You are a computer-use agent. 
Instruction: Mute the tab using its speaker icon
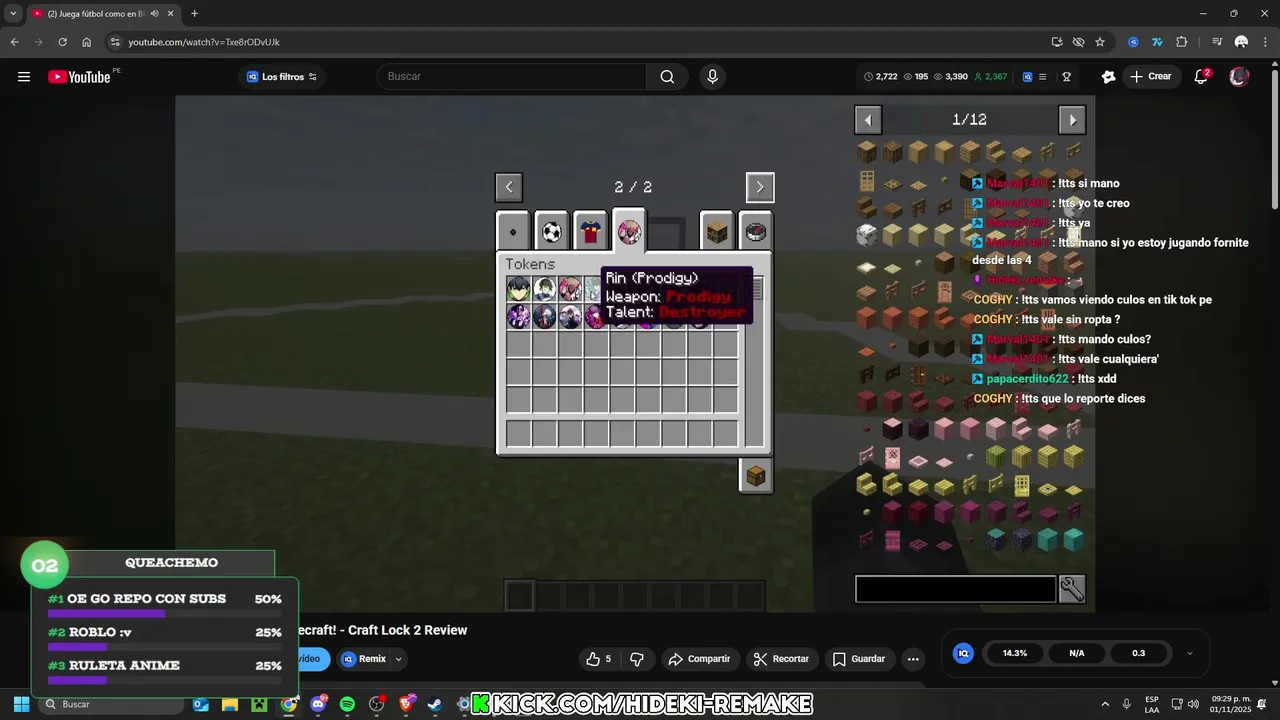coord(154,13)
